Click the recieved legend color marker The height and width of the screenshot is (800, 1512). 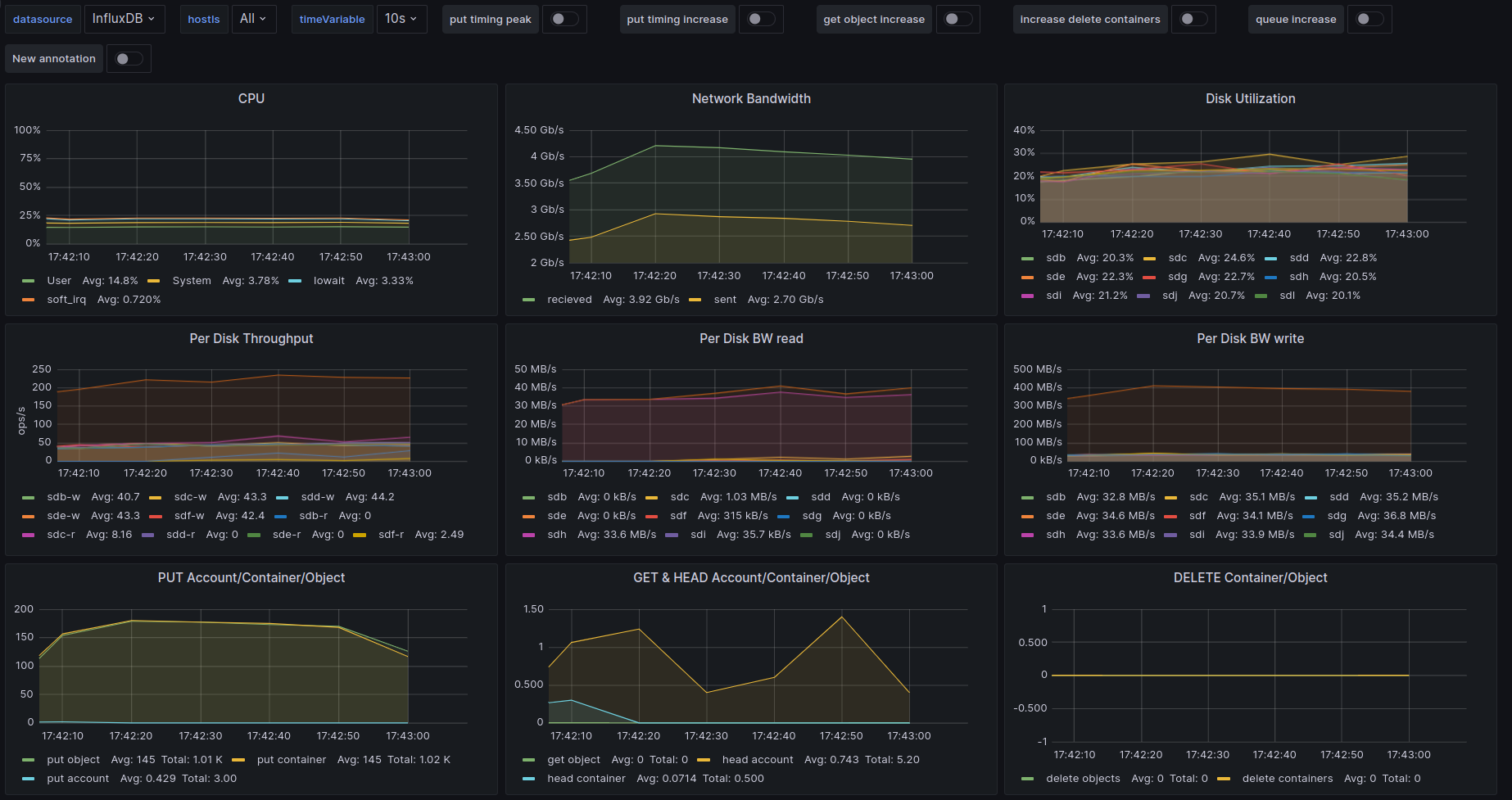[529, 300]
